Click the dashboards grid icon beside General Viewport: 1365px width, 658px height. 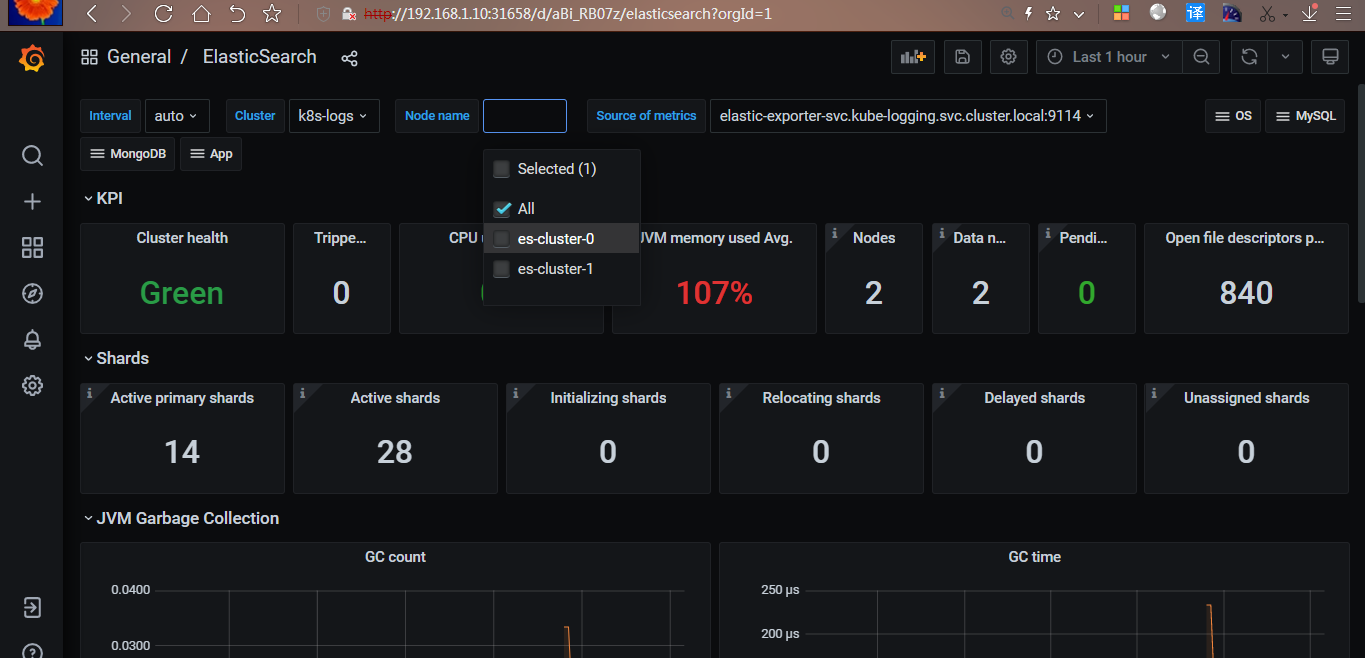coord(90,57)
